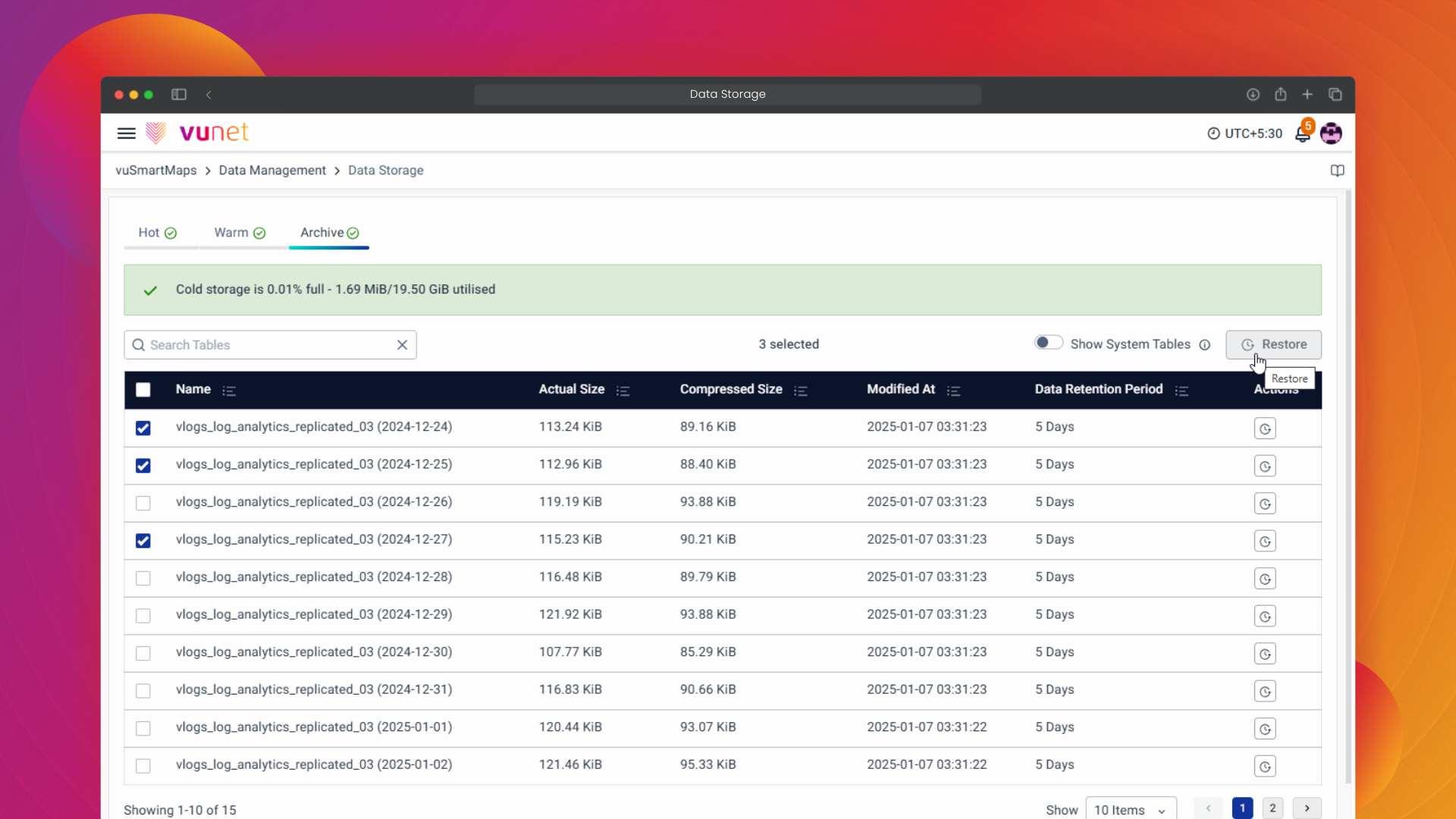The image size is (1456, 819).
Task: Click the restore icon for the 2024-12-28 table
Action: pos(1265,578)
